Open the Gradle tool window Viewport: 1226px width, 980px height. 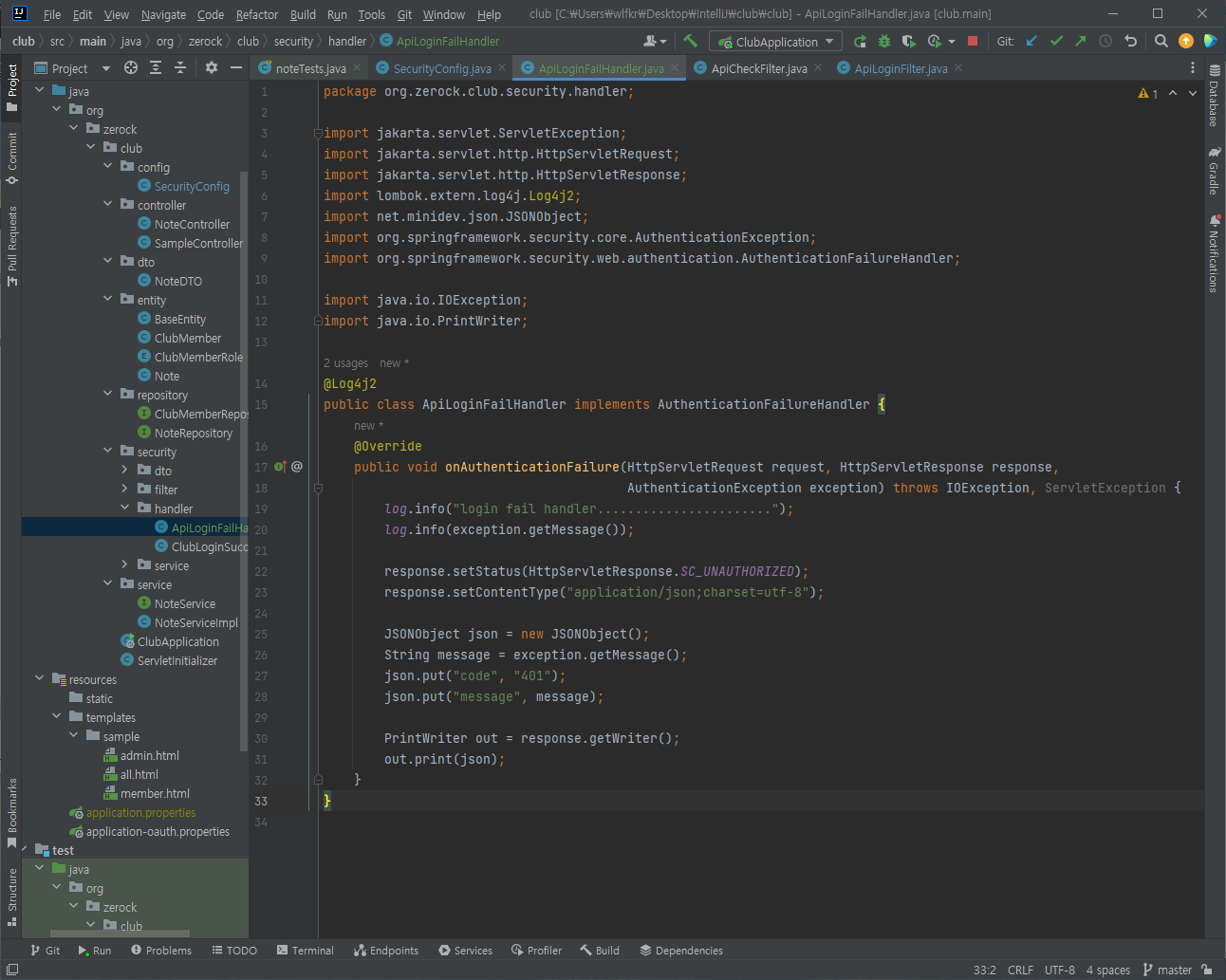coord(1214,171)
